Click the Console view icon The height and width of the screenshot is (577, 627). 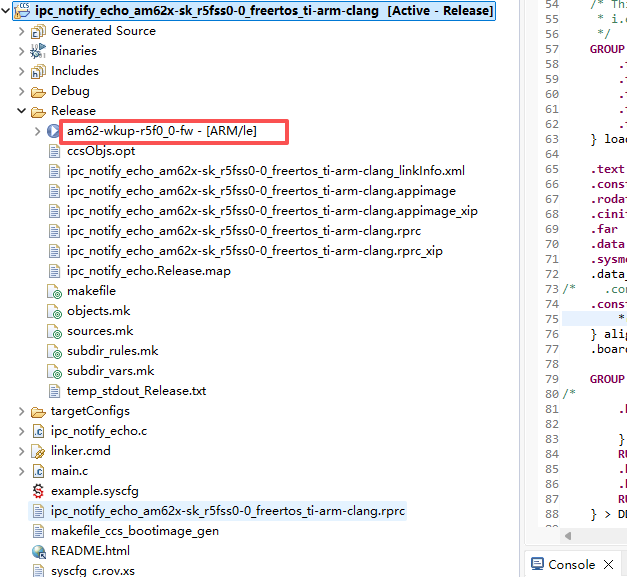coord(537,564)
